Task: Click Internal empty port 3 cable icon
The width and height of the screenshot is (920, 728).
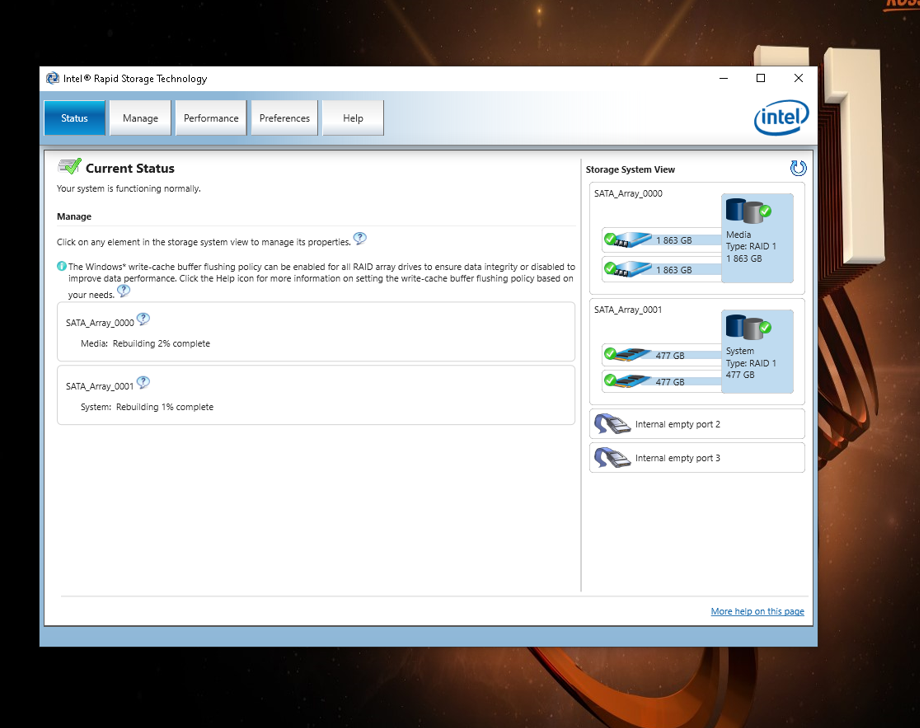Action: 612,458
